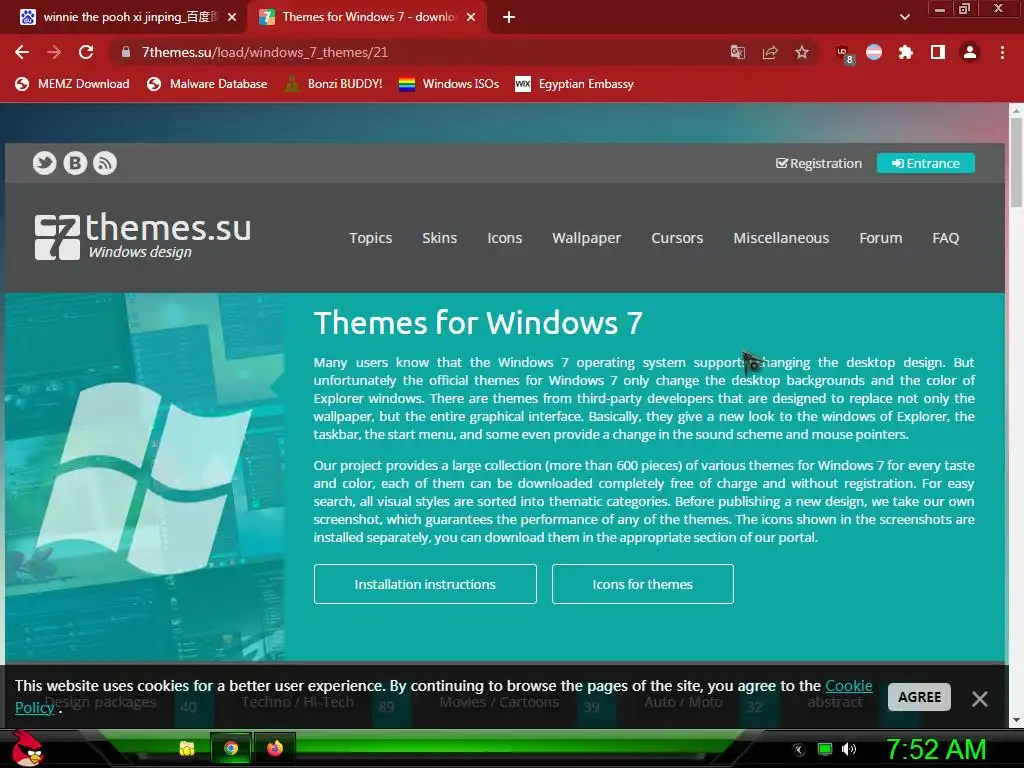Click the 7themes.su site logo
The width and height of the screenshot is (1024, 768).
[x=142, y=236]
